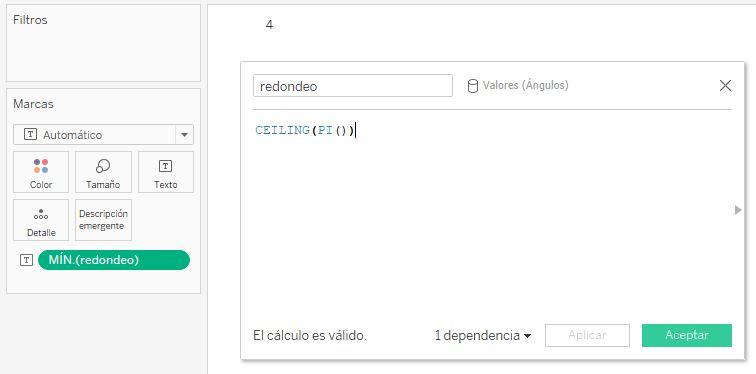Viewport: 756px width, 374px height.
Task: Close the calculation editor dialog
Action: point(725,86)
